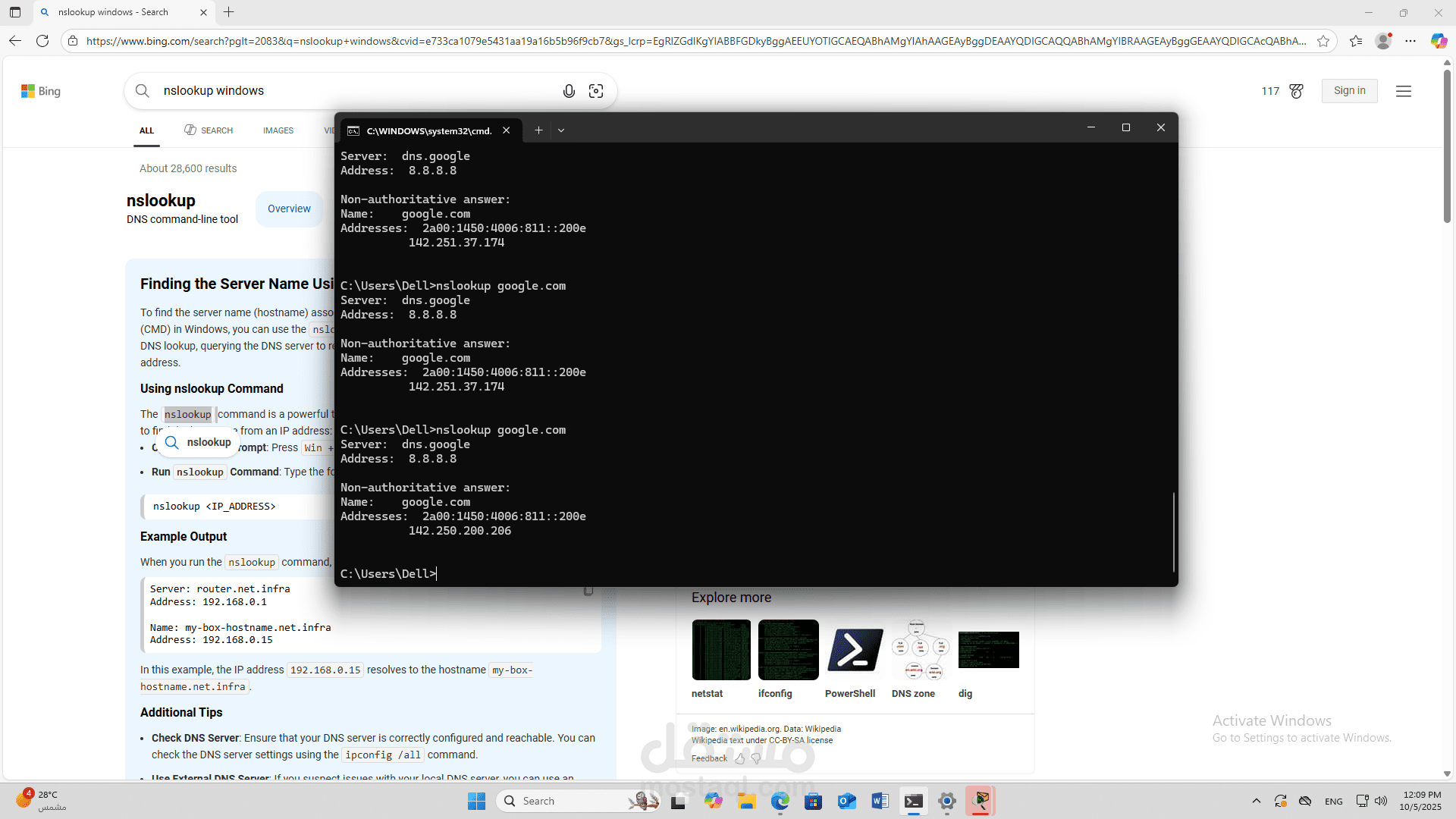The width and height of the screenshot is (1456, 819).
Task: Open visual search camera icon
Action: (596, 91)
